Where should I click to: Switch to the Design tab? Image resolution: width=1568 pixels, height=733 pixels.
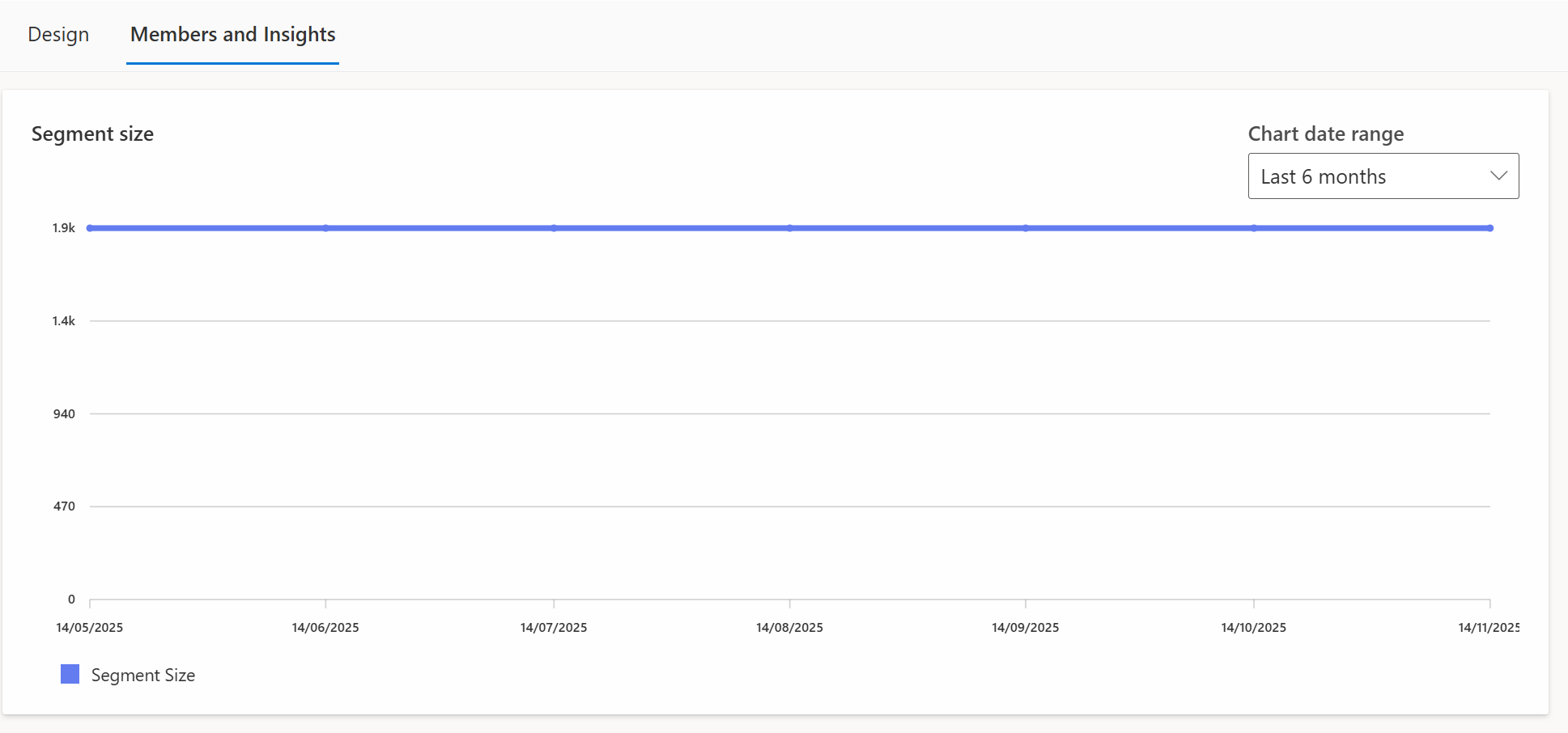(58, 35)
